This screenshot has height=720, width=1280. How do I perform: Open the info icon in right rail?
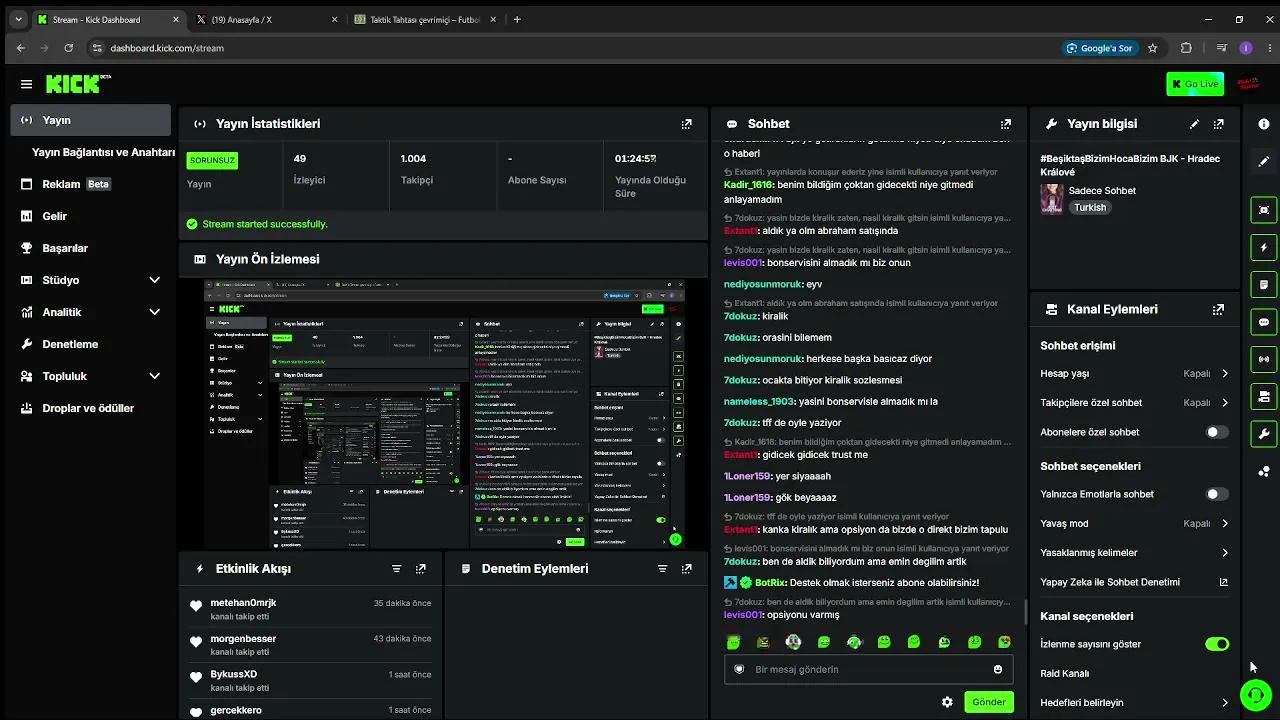pyautogui.click(x=1264, y=124)
